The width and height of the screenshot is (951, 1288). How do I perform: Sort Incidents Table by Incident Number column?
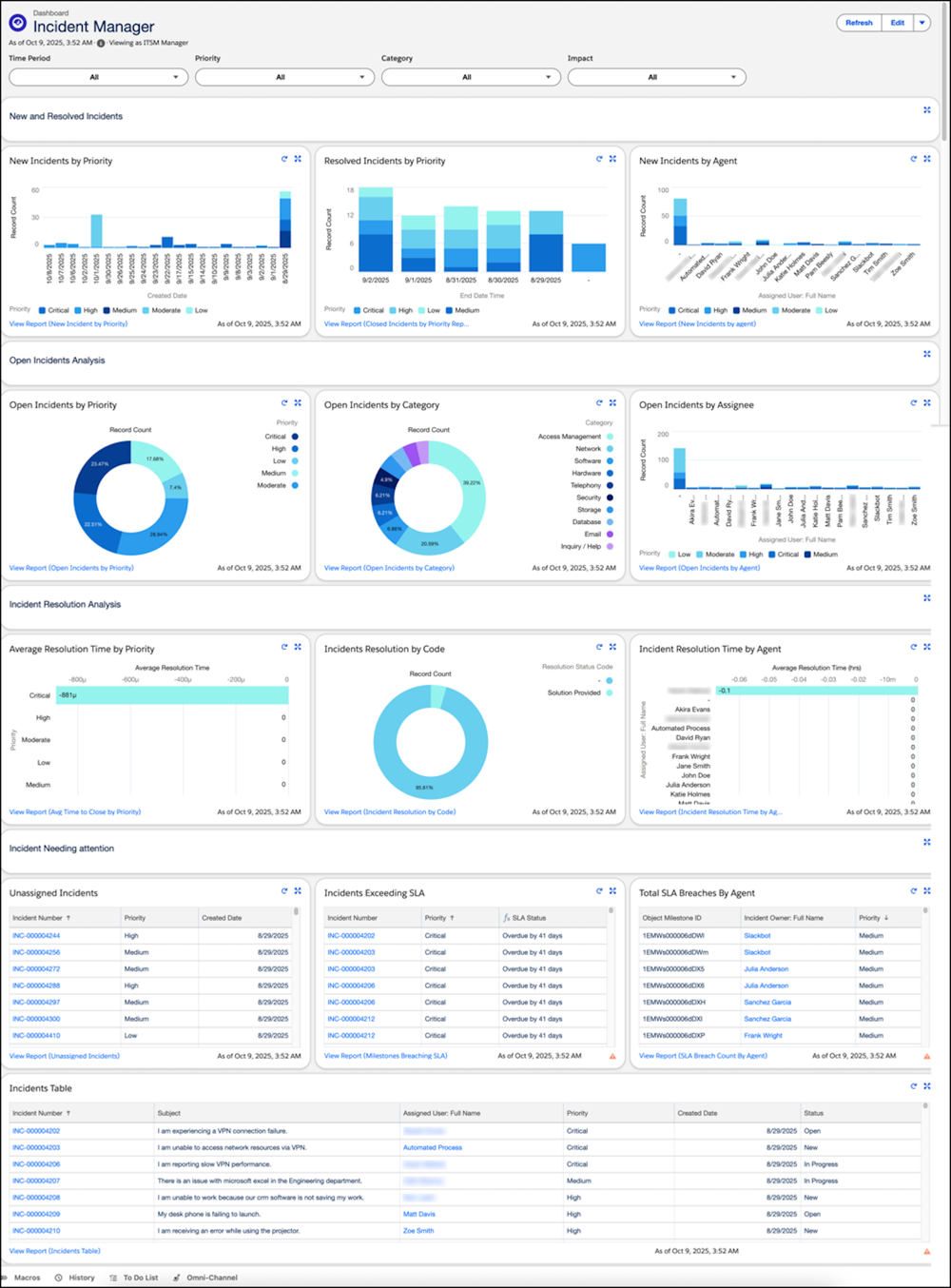[42, 1113]
